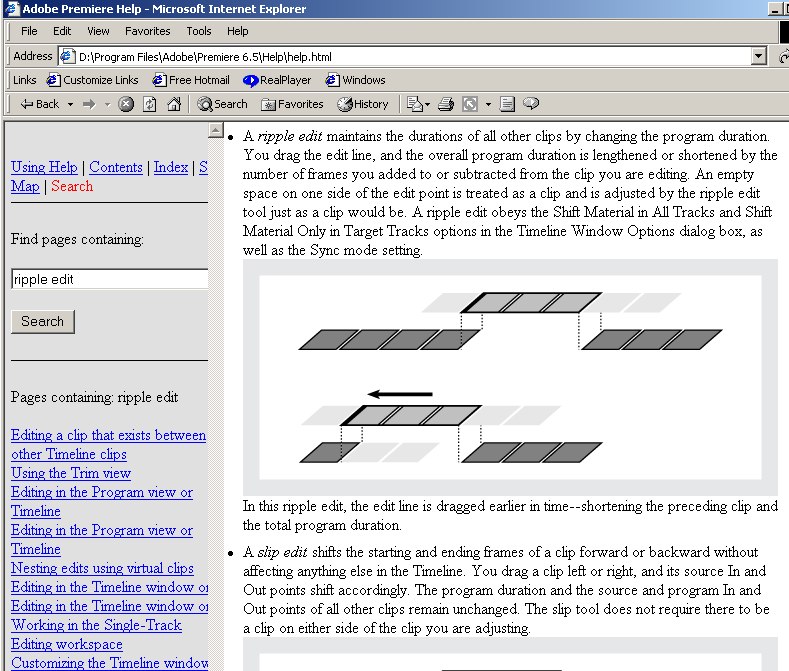Click the 'Links' toolbar label
789x671 pixels.
tap(25, 80)
